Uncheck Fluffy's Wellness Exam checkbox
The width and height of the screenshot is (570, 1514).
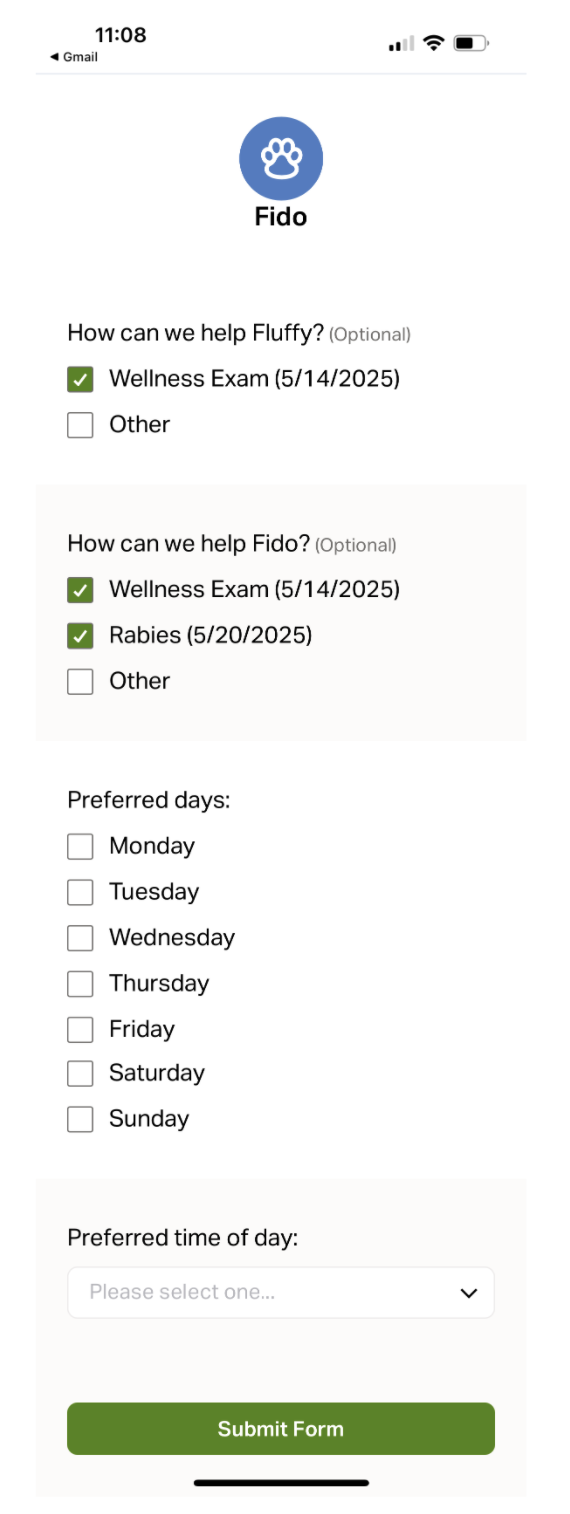[80, 379]
